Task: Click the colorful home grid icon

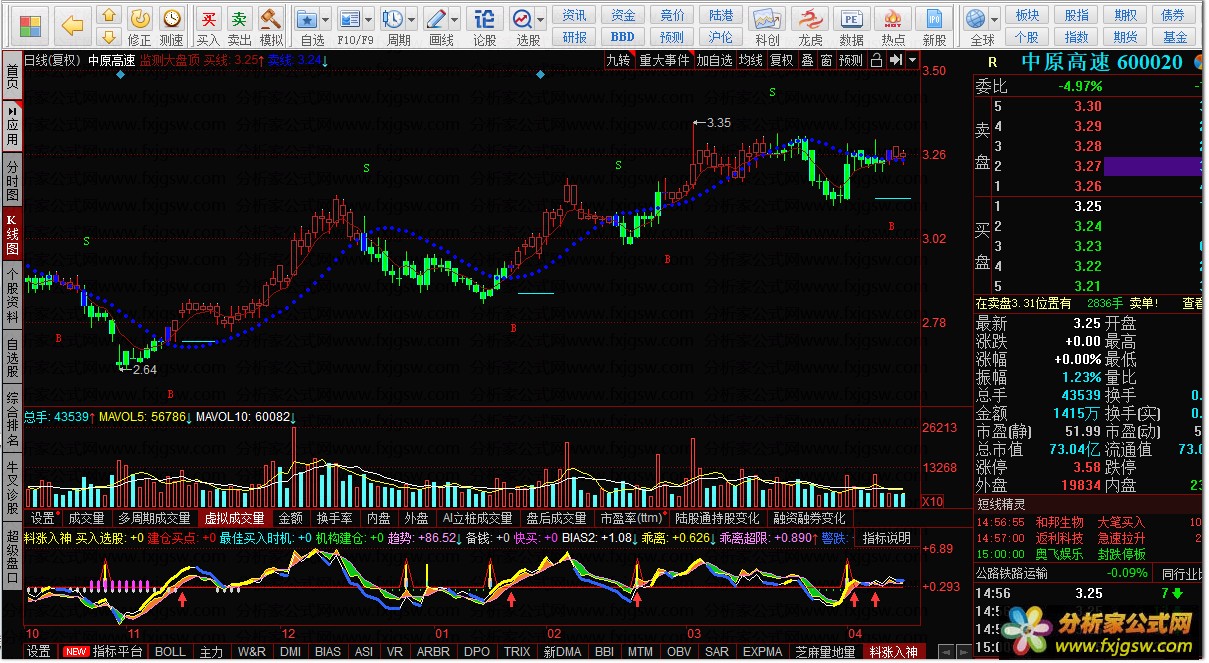Action: (x=32, y=24)
